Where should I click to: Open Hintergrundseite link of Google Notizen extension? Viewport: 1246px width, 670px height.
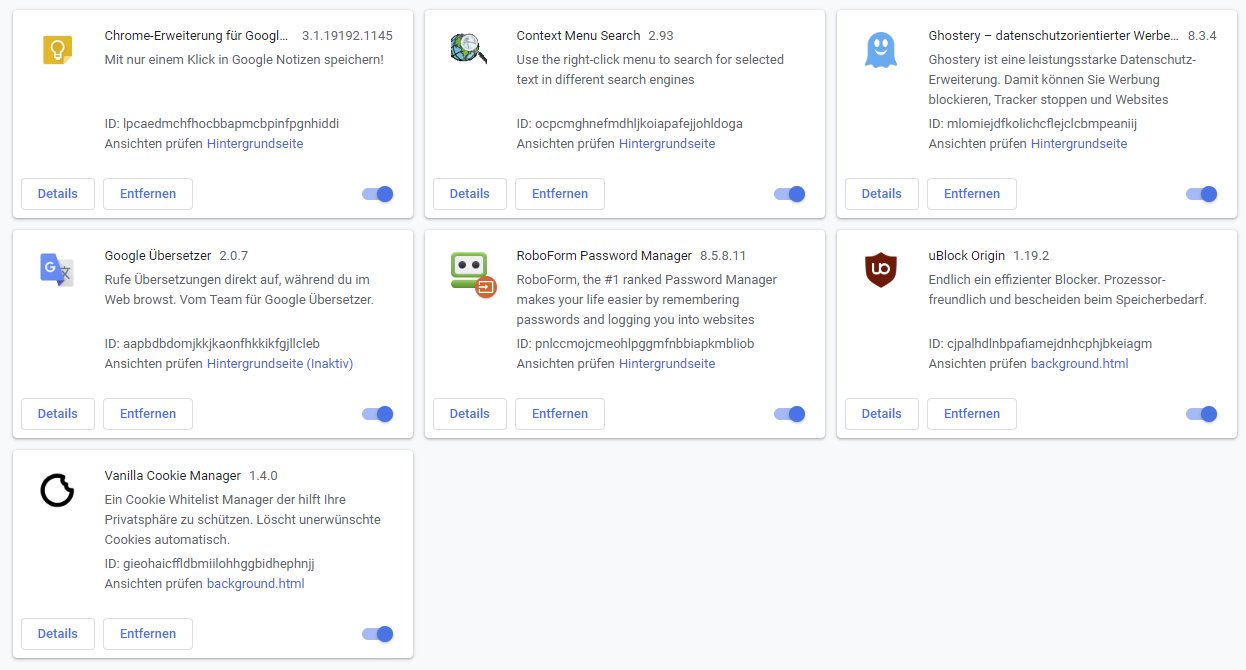[x=255, y=144]
